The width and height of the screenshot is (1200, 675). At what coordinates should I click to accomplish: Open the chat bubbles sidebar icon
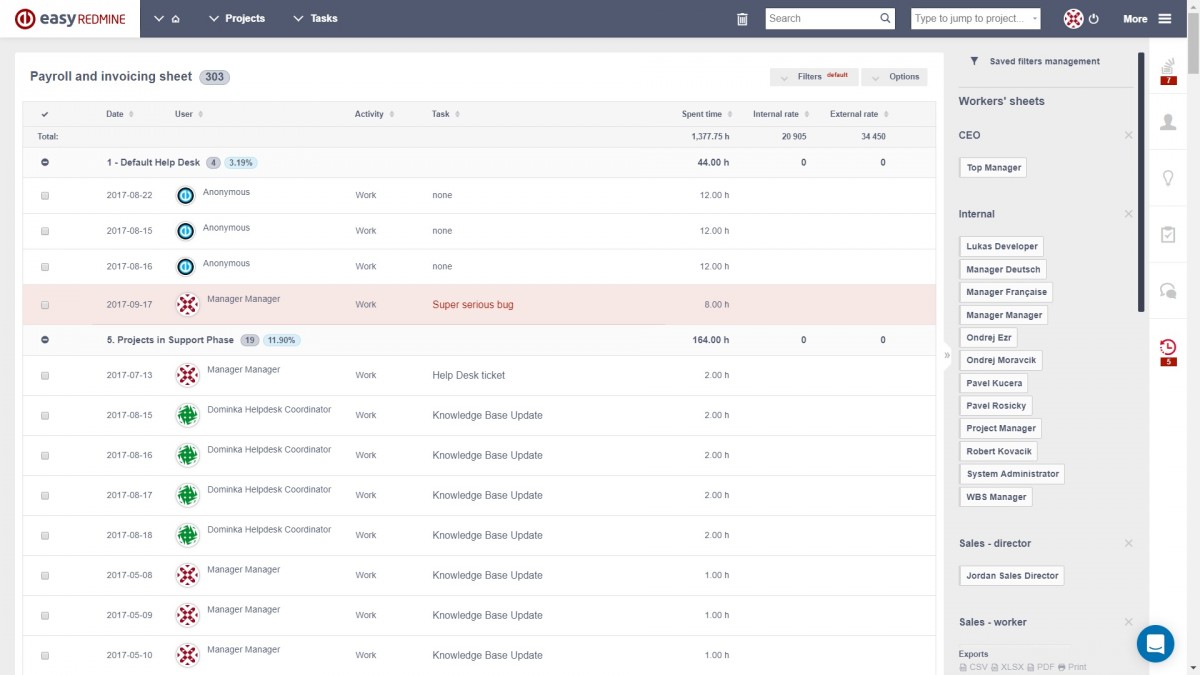coord(1167,290)
